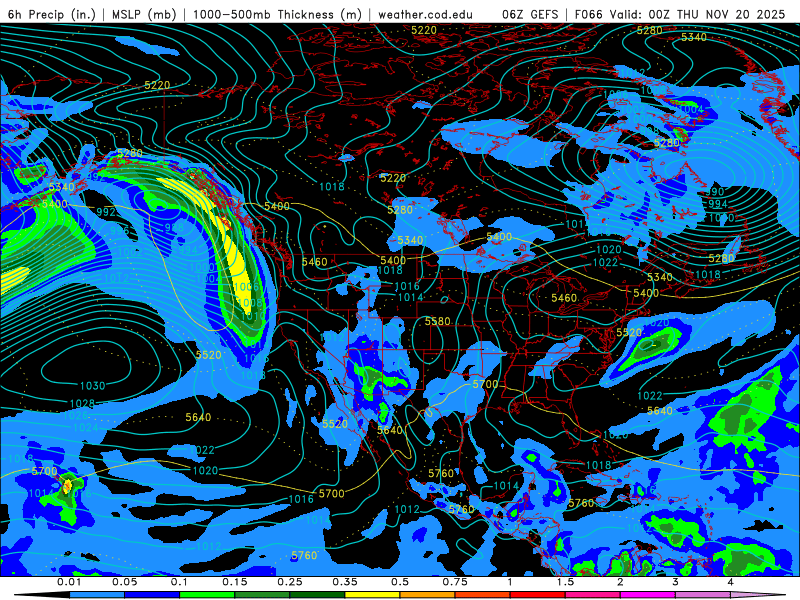This screenshot has width=800, height=600.
Task: Click the red 1–1.5 legend swatch
Action: tap(538, 595)
